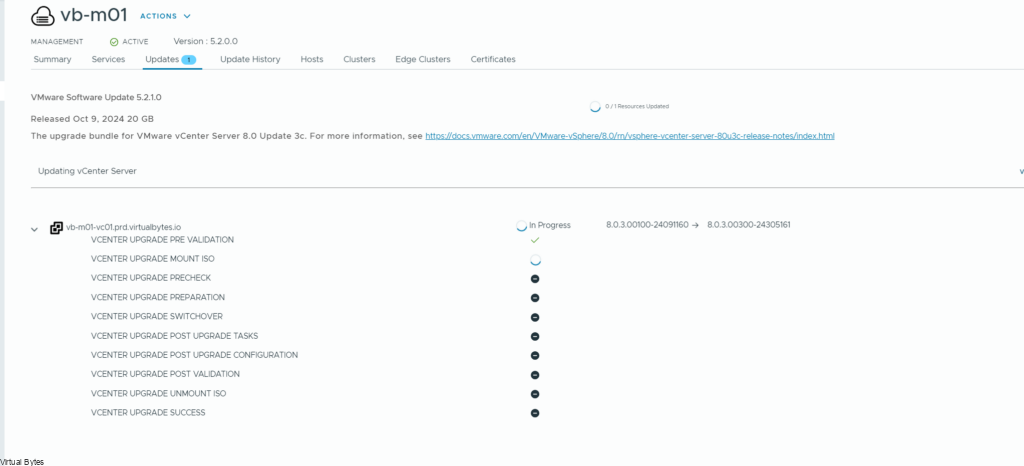
Task: Switch to the Summary tab
Action: (52, 59)
